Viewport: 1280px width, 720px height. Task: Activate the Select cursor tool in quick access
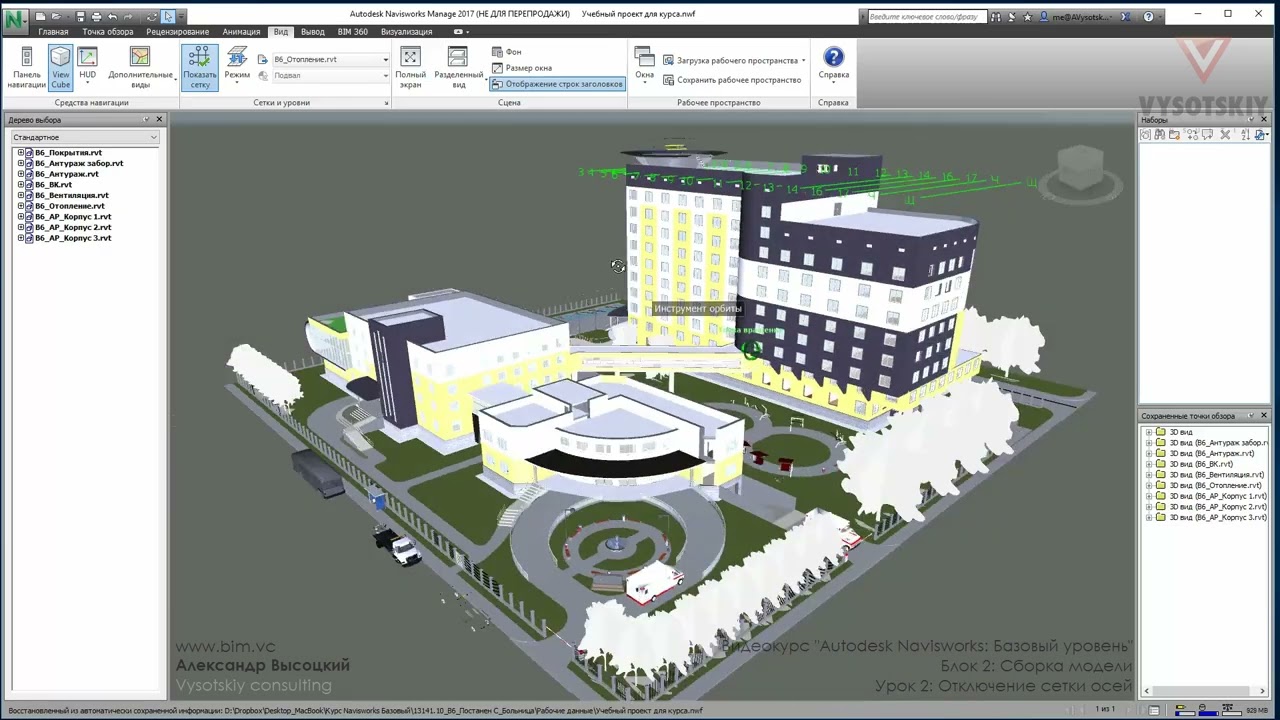[x=168, y=16]
